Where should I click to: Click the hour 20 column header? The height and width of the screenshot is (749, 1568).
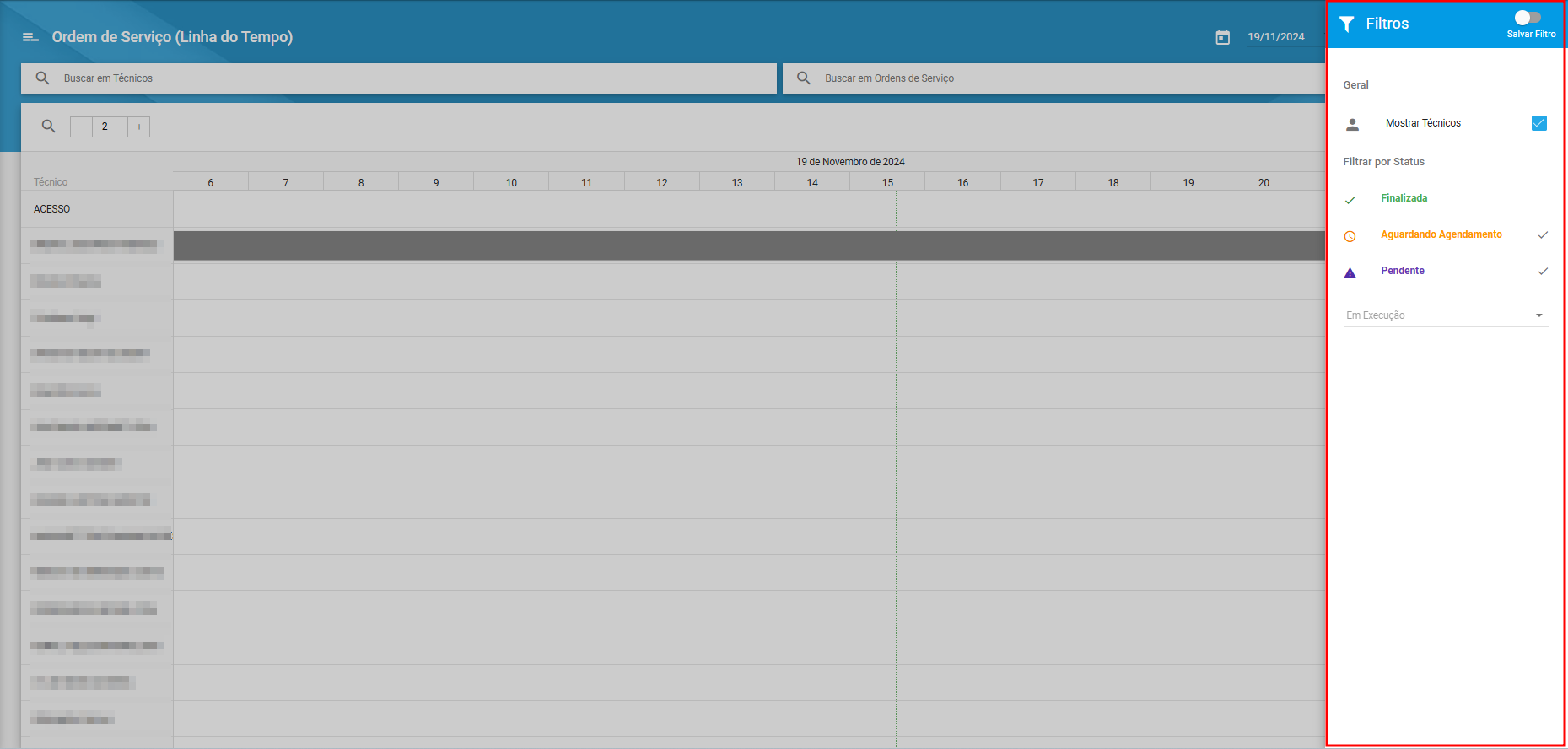(1264, 182)
